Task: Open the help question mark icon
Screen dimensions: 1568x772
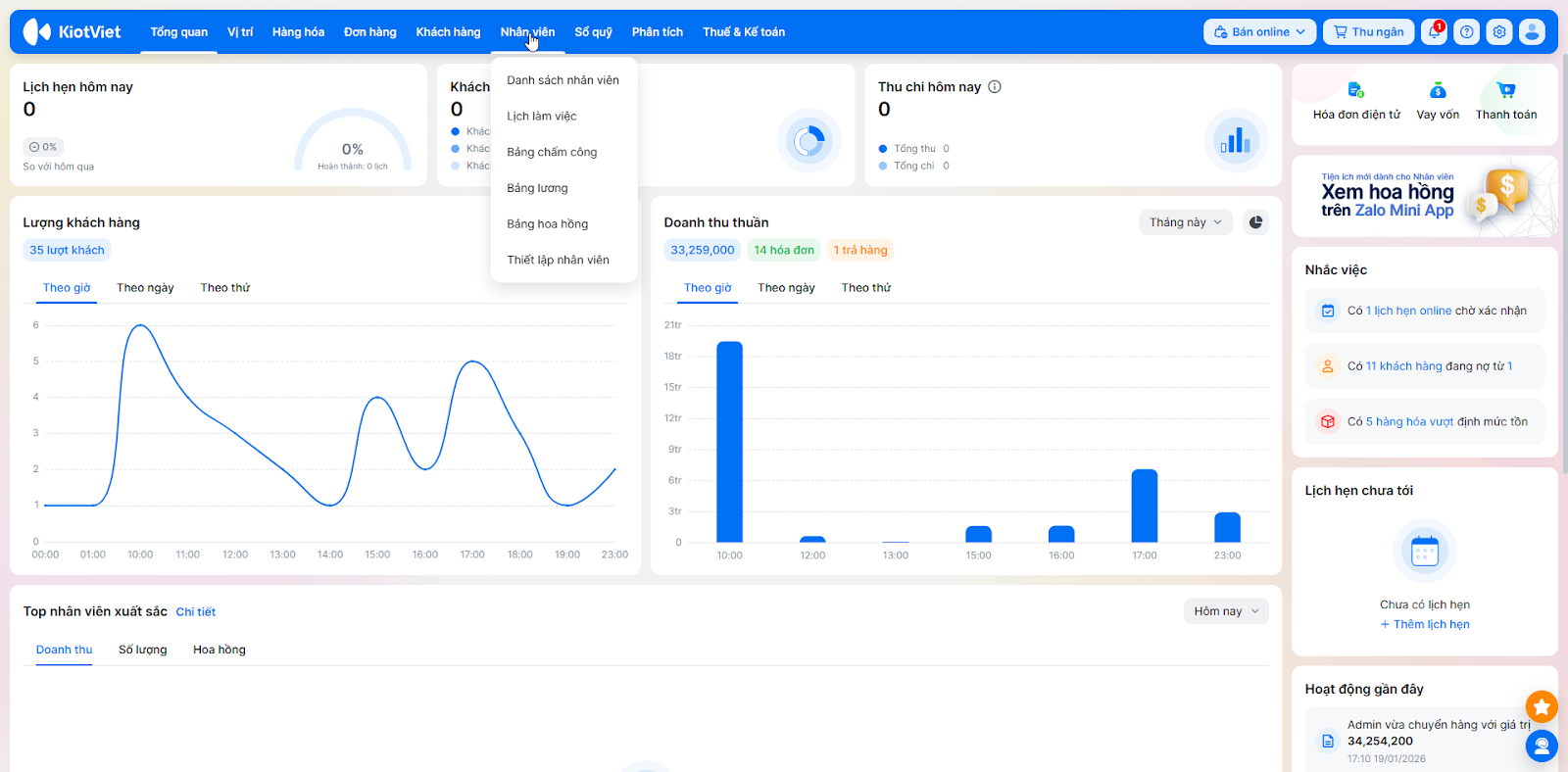Action: pos(1467,32)
